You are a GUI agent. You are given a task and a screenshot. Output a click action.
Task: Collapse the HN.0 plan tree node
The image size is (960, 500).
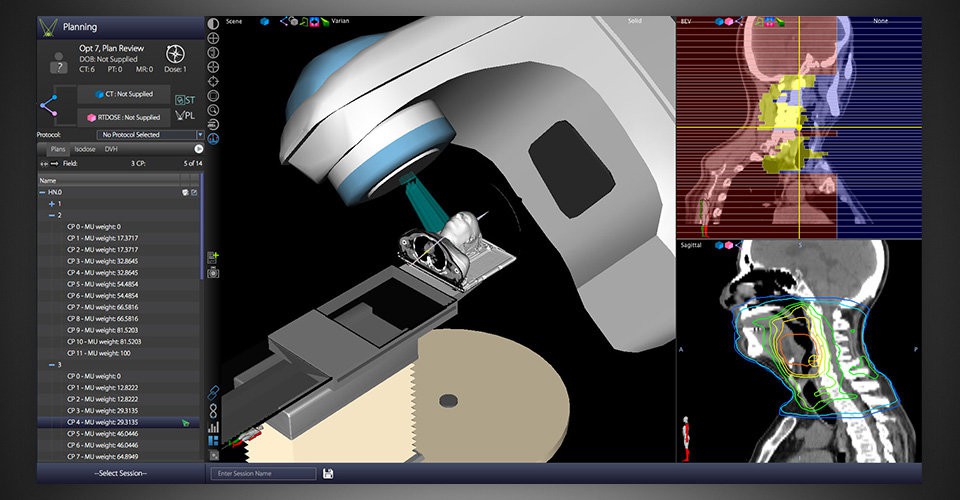click(42, 192)
